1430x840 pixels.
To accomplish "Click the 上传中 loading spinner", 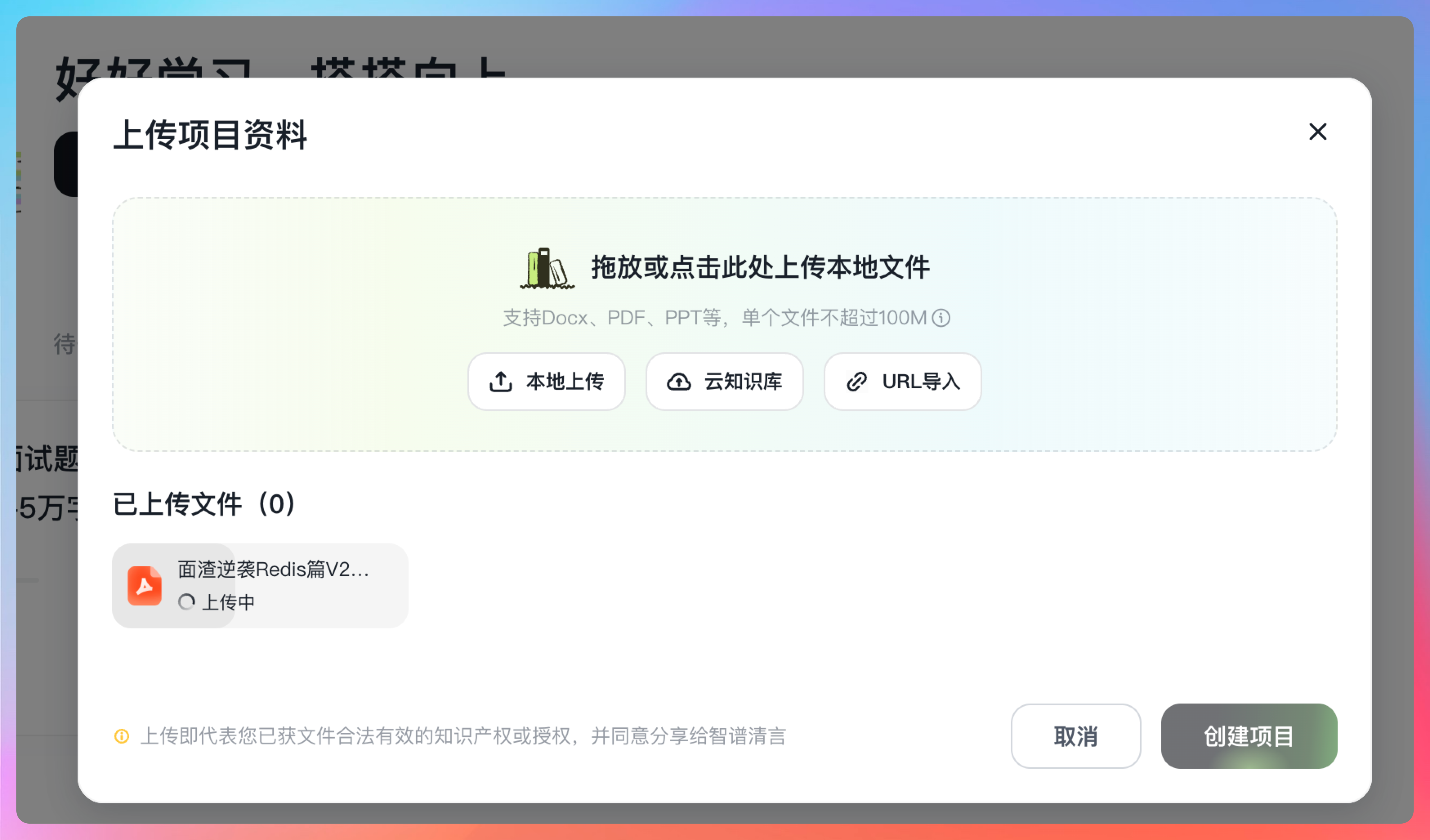I will 186,602.
